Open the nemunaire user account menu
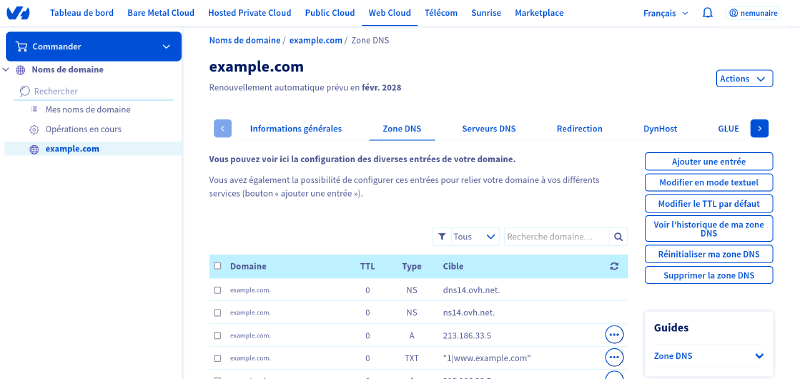800x379 pixels. [x=754, y=13]
